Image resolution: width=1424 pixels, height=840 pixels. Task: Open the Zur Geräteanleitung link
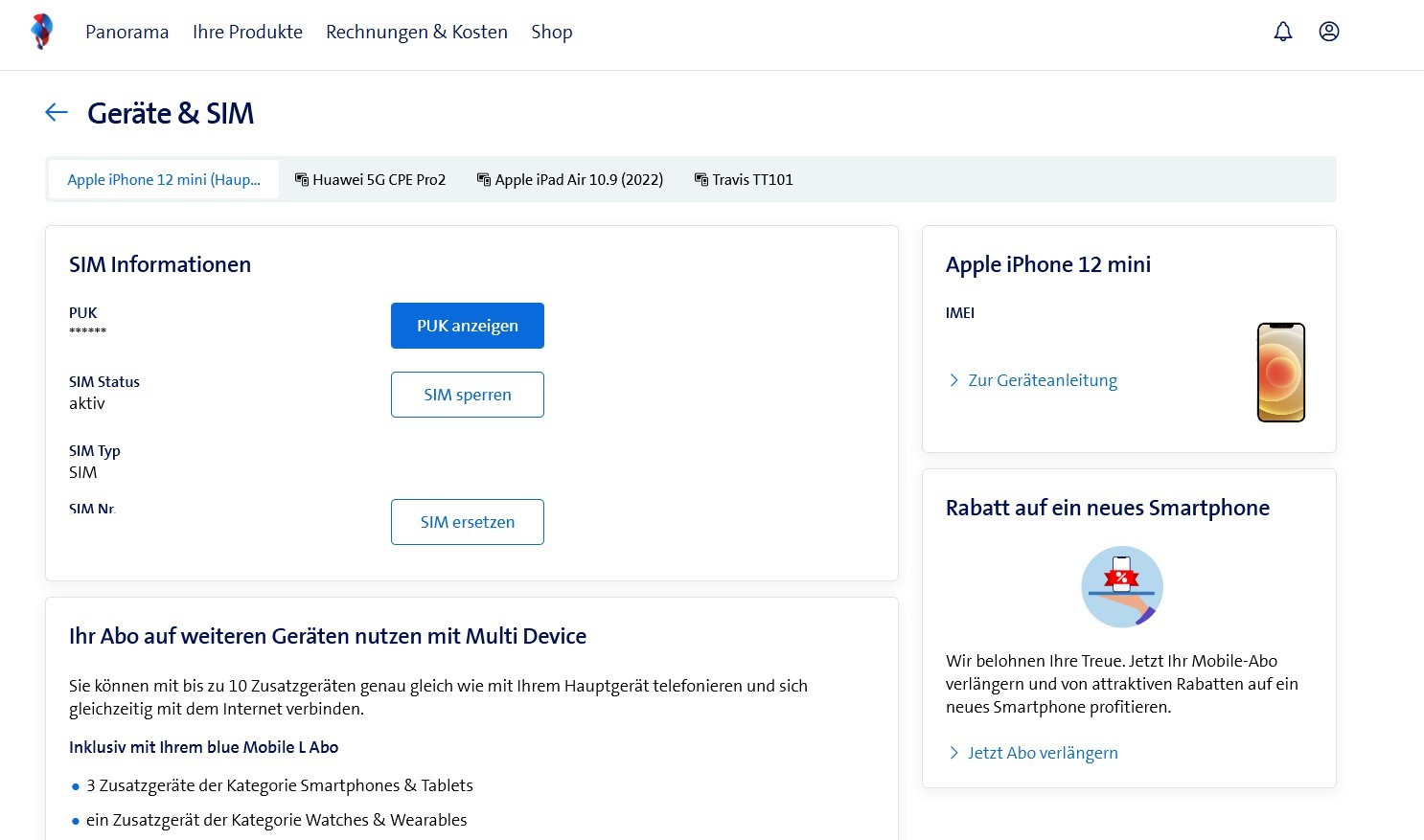(x=1042, y=380)
